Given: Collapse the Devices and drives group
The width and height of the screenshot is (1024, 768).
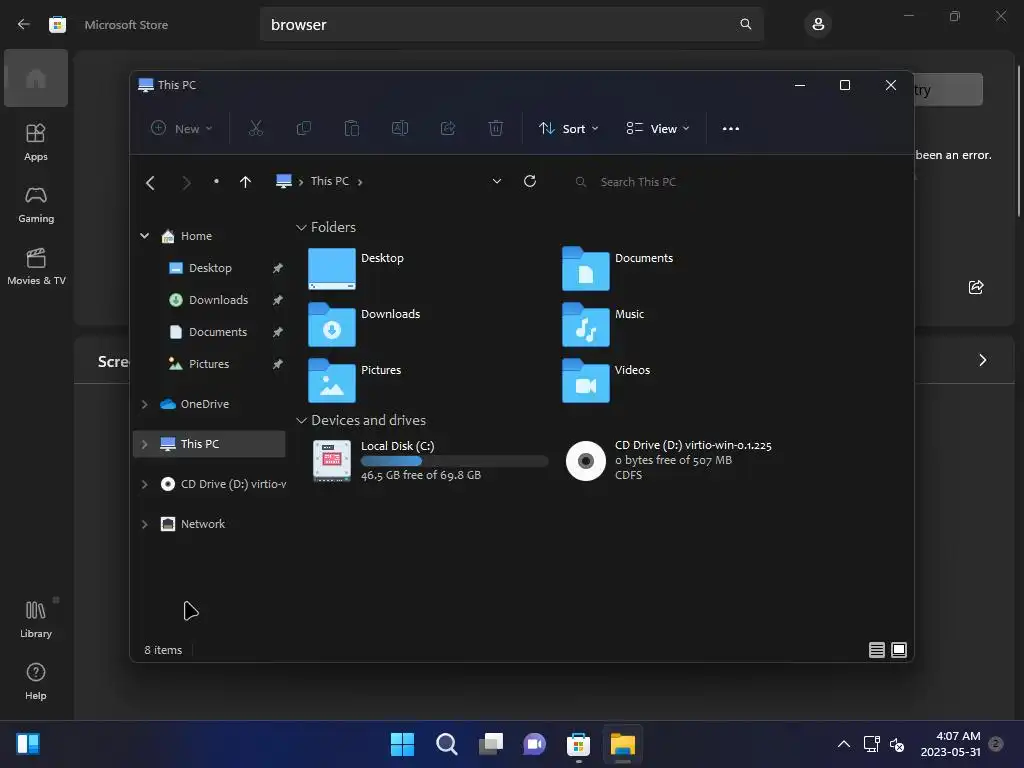Looking at the screenshot, I should [x=301, y=421].
